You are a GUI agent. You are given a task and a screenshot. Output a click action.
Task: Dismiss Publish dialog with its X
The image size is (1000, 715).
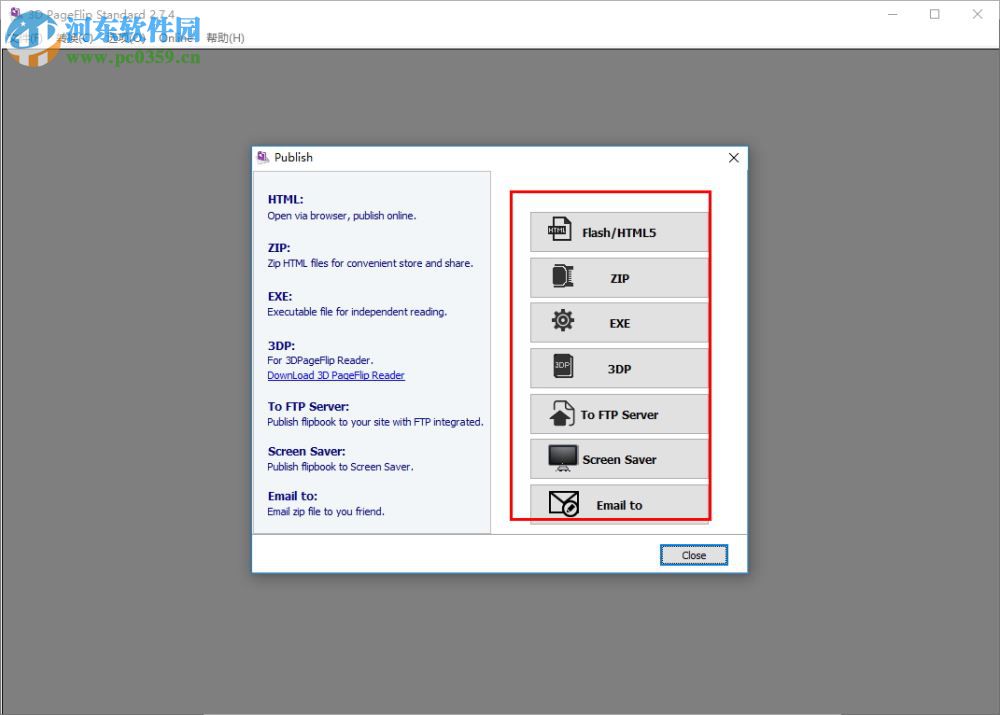click(x=733, y=158)
